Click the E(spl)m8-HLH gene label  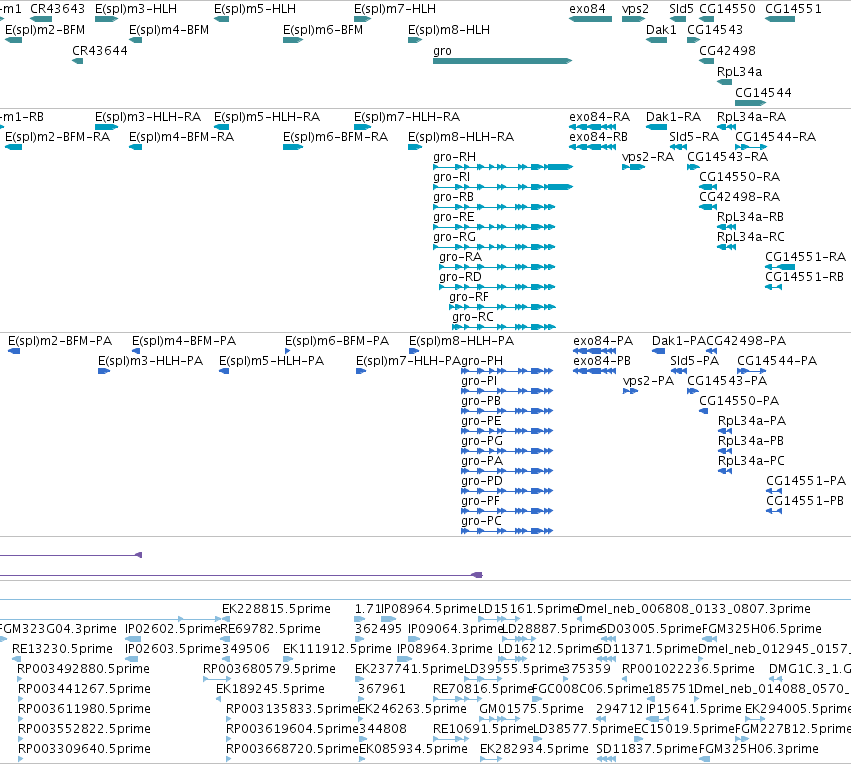point(449,30)
